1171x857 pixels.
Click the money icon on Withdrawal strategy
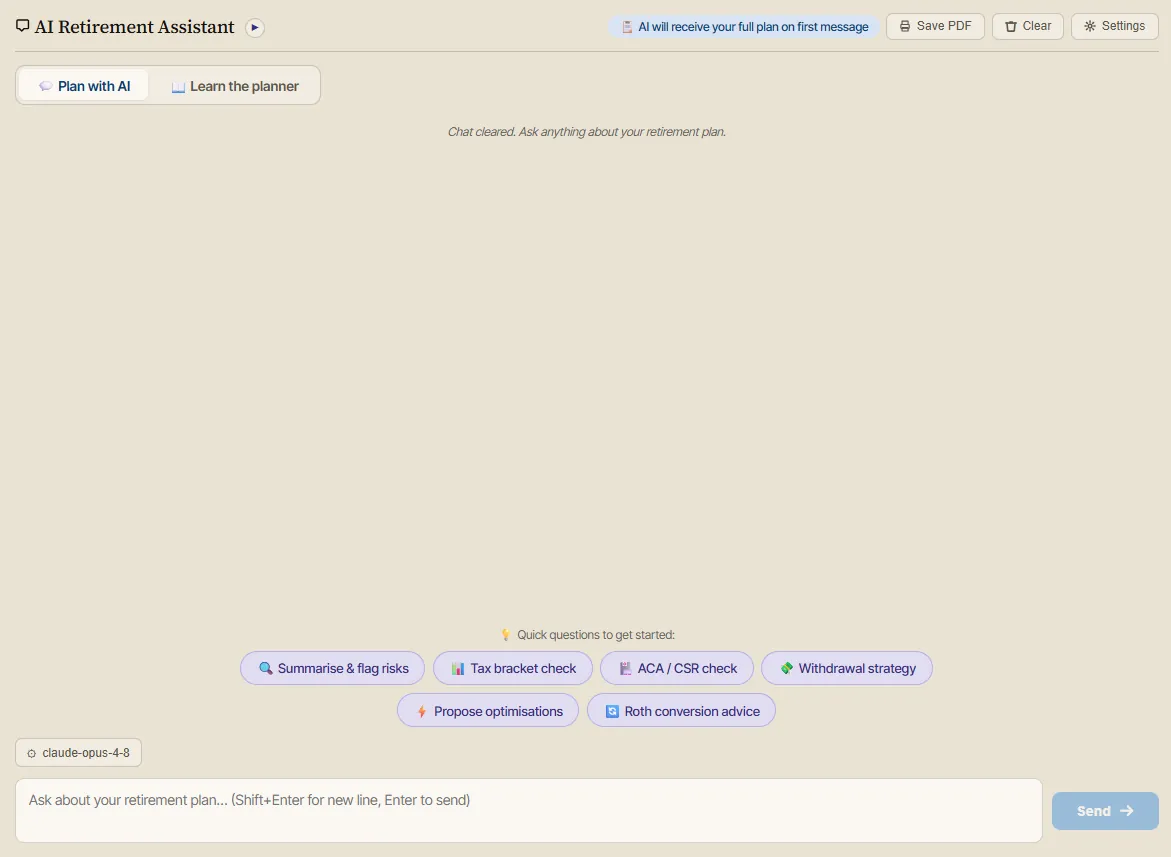coord(786,668)
